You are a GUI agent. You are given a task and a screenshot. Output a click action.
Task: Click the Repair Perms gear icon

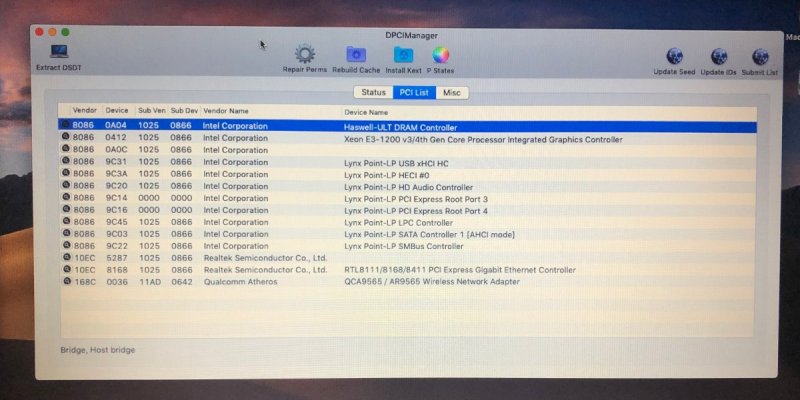point(305,54)
